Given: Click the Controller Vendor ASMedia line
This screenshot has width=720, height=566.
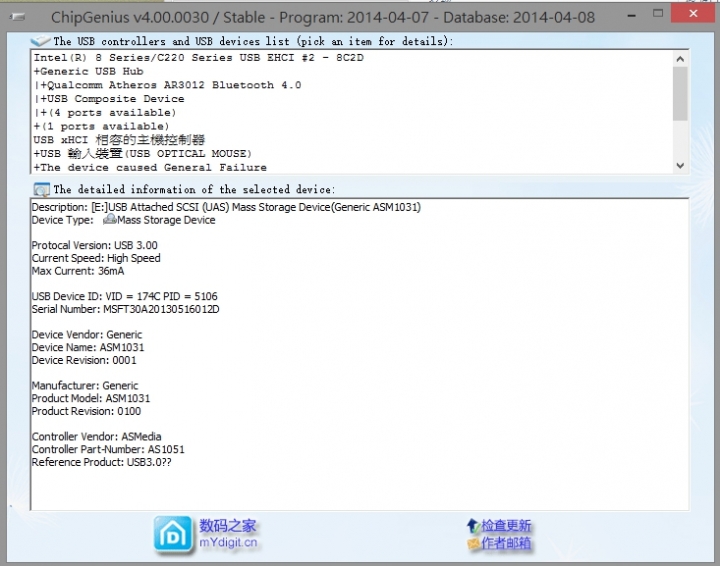Looking at the screenshot, I should 96,436.
